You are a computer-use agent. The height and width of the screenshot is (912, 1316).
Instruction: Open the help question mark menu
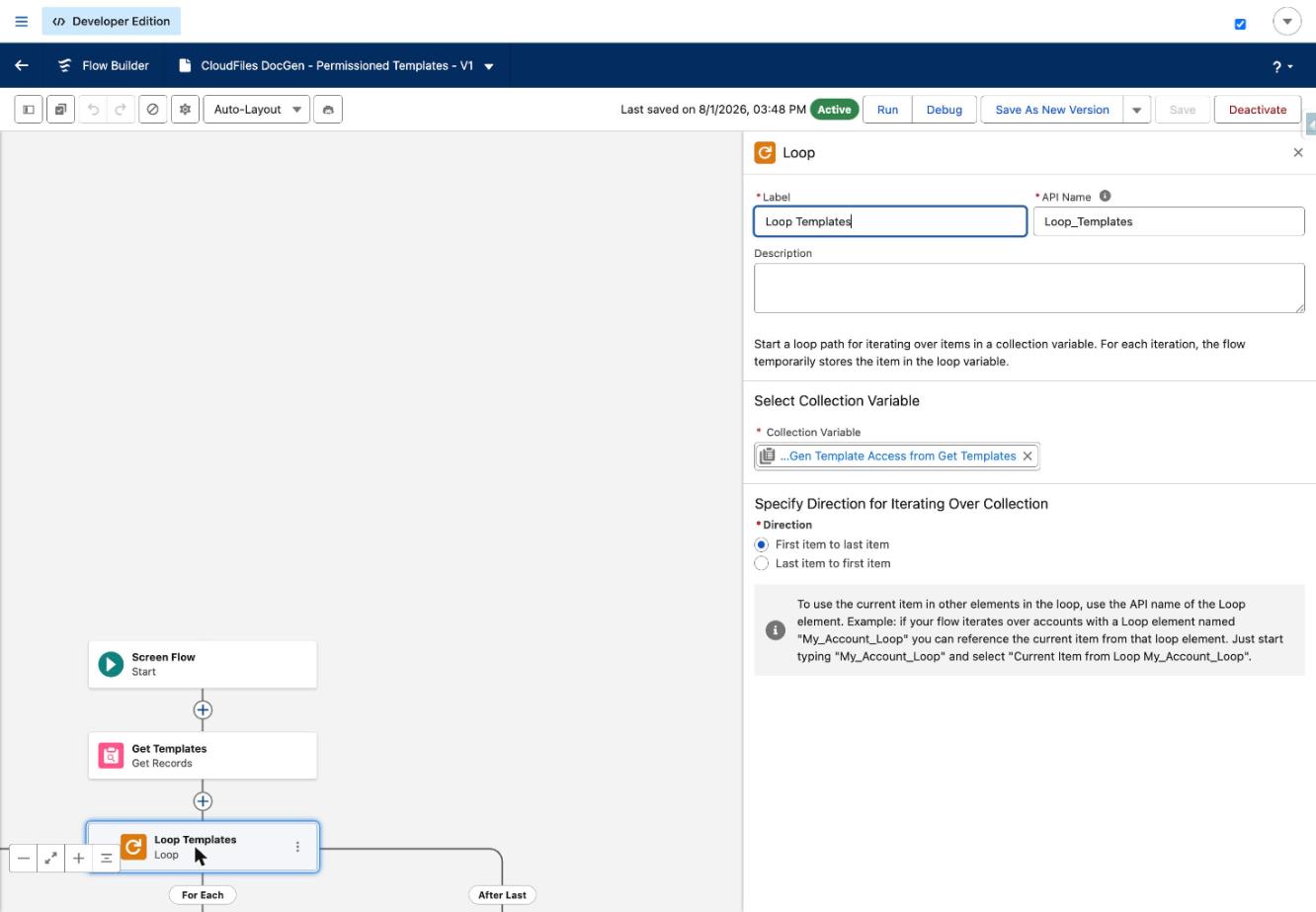pos(1282,66)
